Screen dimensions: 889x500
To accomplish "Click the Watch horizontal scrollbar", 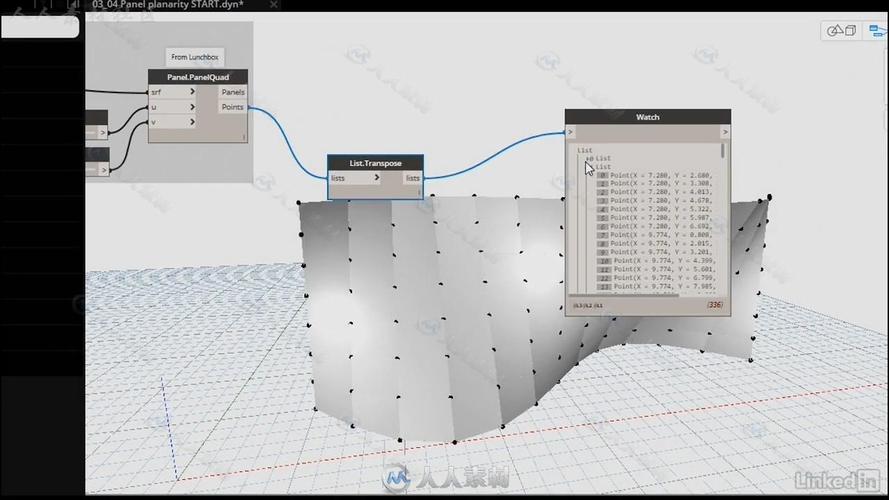I will tap(624, 295).
